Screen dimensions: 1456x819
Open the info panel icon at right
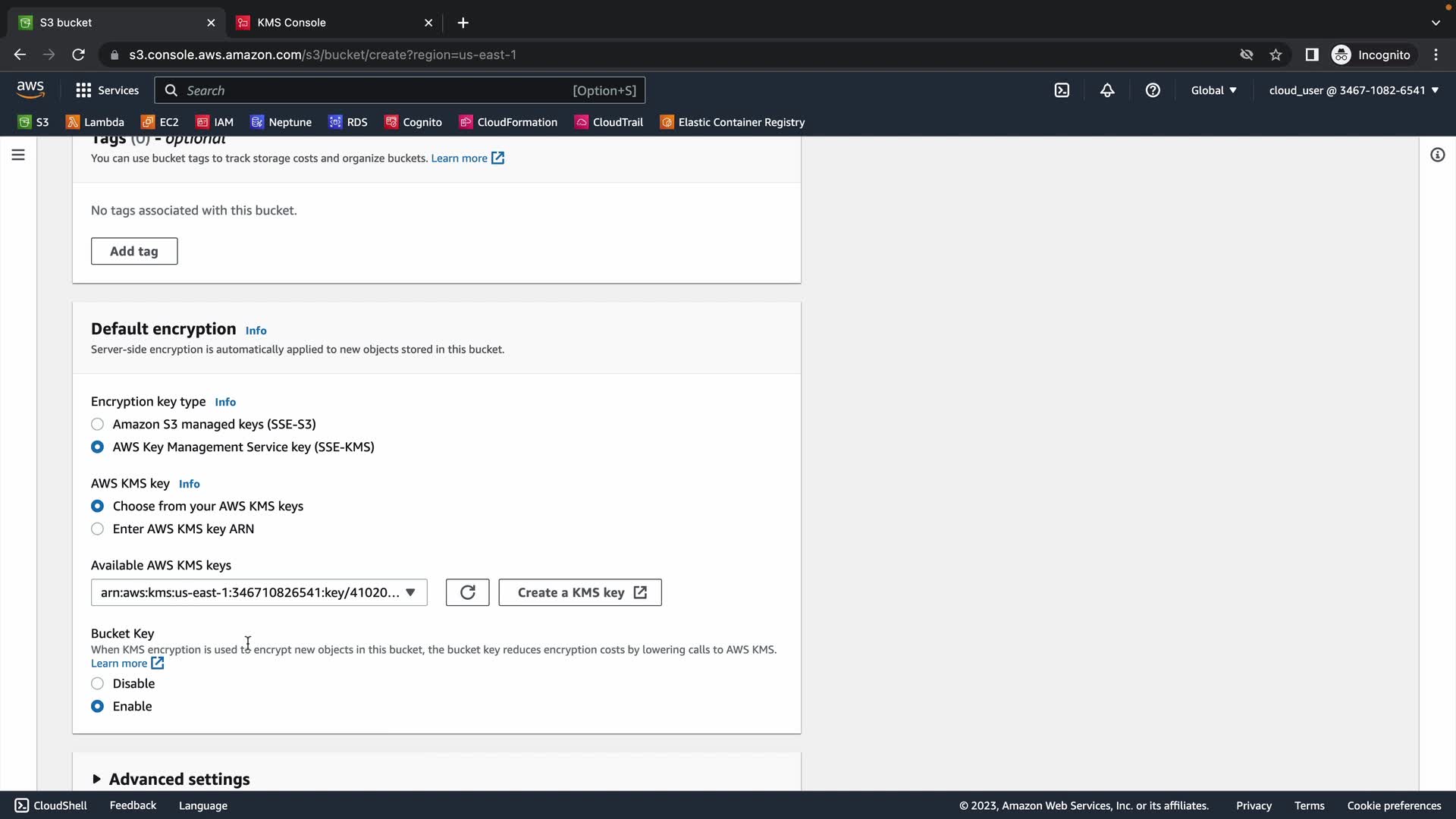point(1437,155)
